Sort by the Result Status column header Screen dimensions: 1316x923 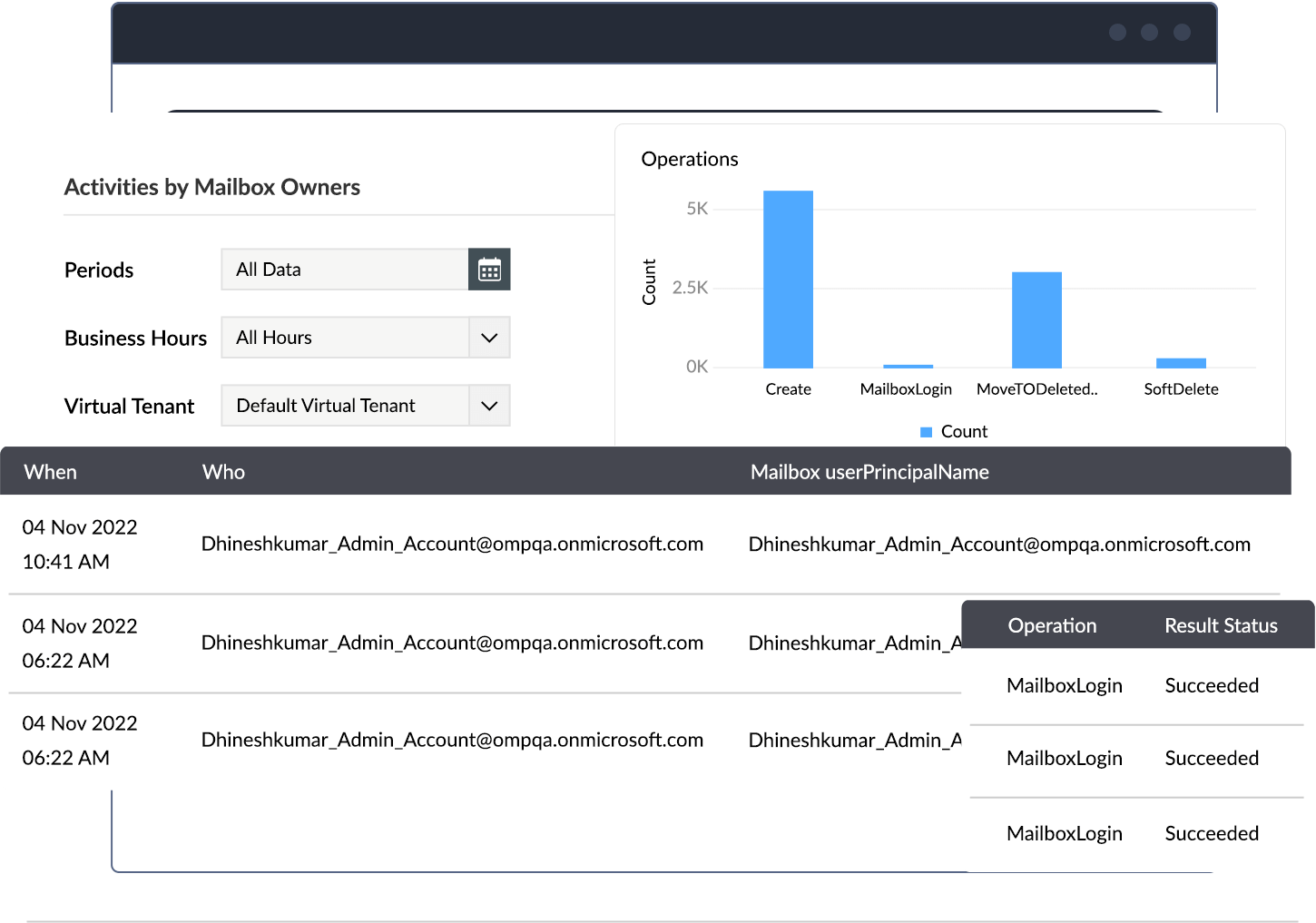(1221, 625)
